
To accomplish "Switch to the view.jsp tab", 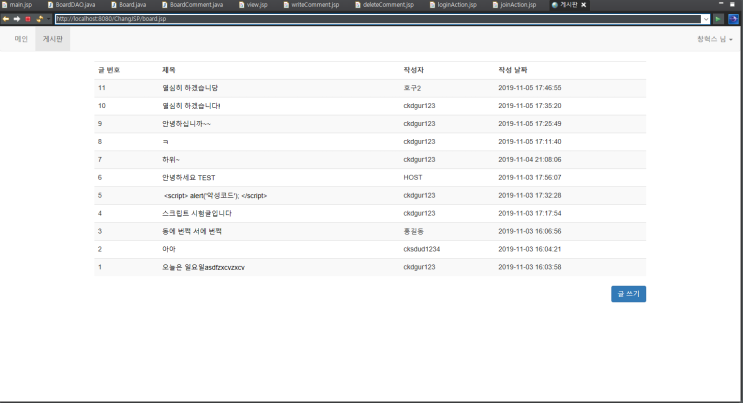I will click(253, 5).
